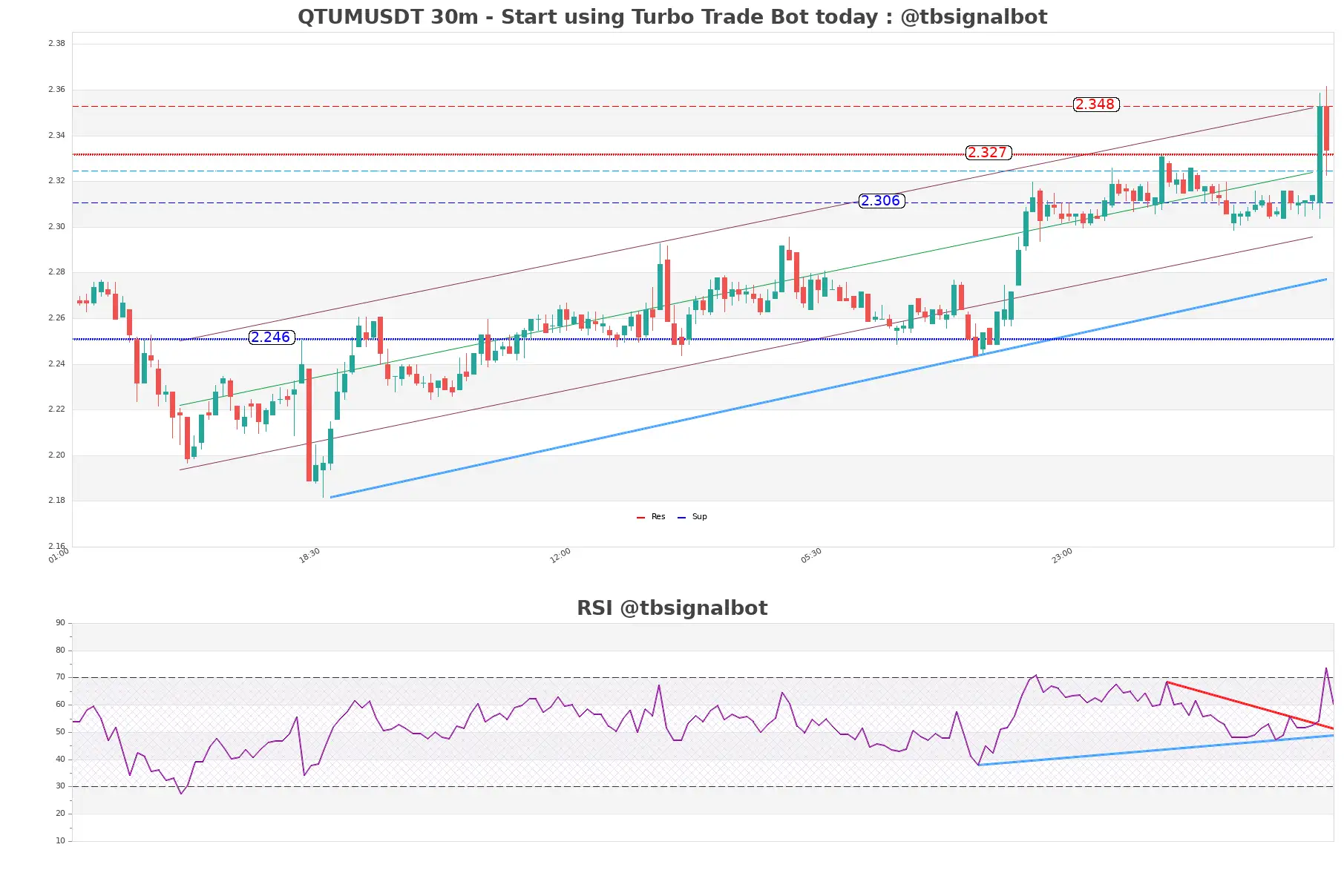Image resolution: width=1344 pixels, height=896 pixels.
Task: Click the 23:00 time axis label
Action: (1062, 556)
